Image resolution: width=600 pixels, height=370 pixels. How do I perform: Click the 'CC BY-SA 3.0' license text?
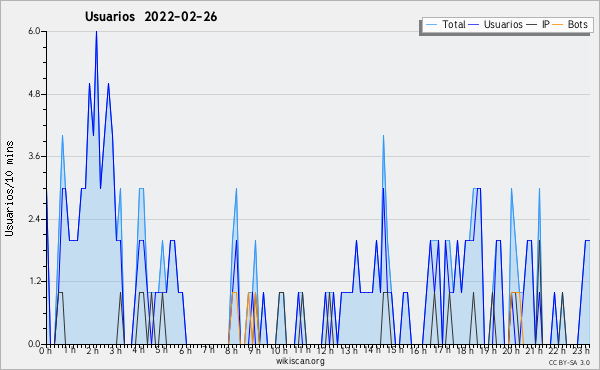pyautogui.click(x=569, y=362)
